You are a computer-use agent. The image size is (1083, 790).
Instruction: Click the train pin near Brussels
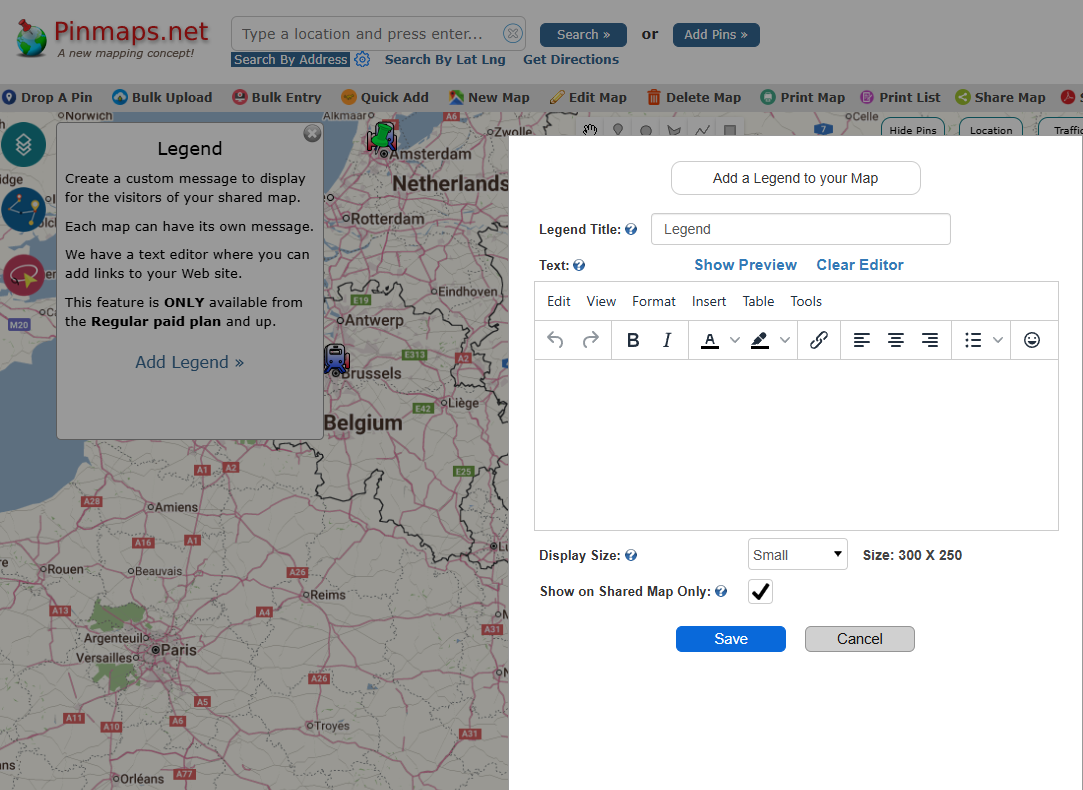(x=336, y=360)
